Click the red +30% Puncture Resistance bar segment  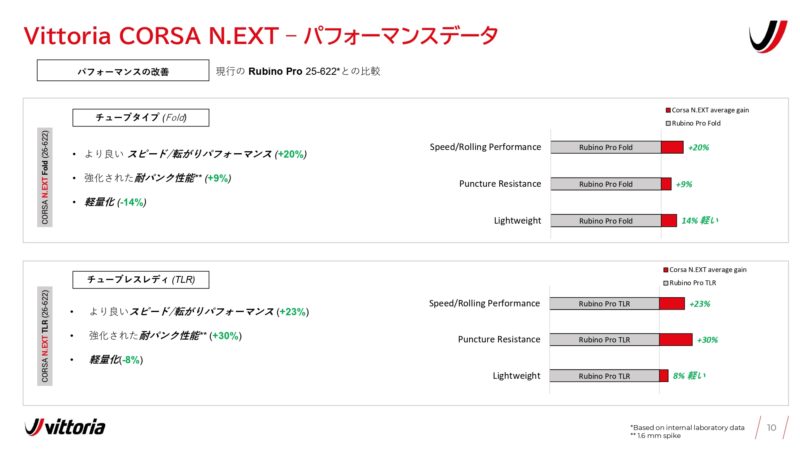pos(676,340)
